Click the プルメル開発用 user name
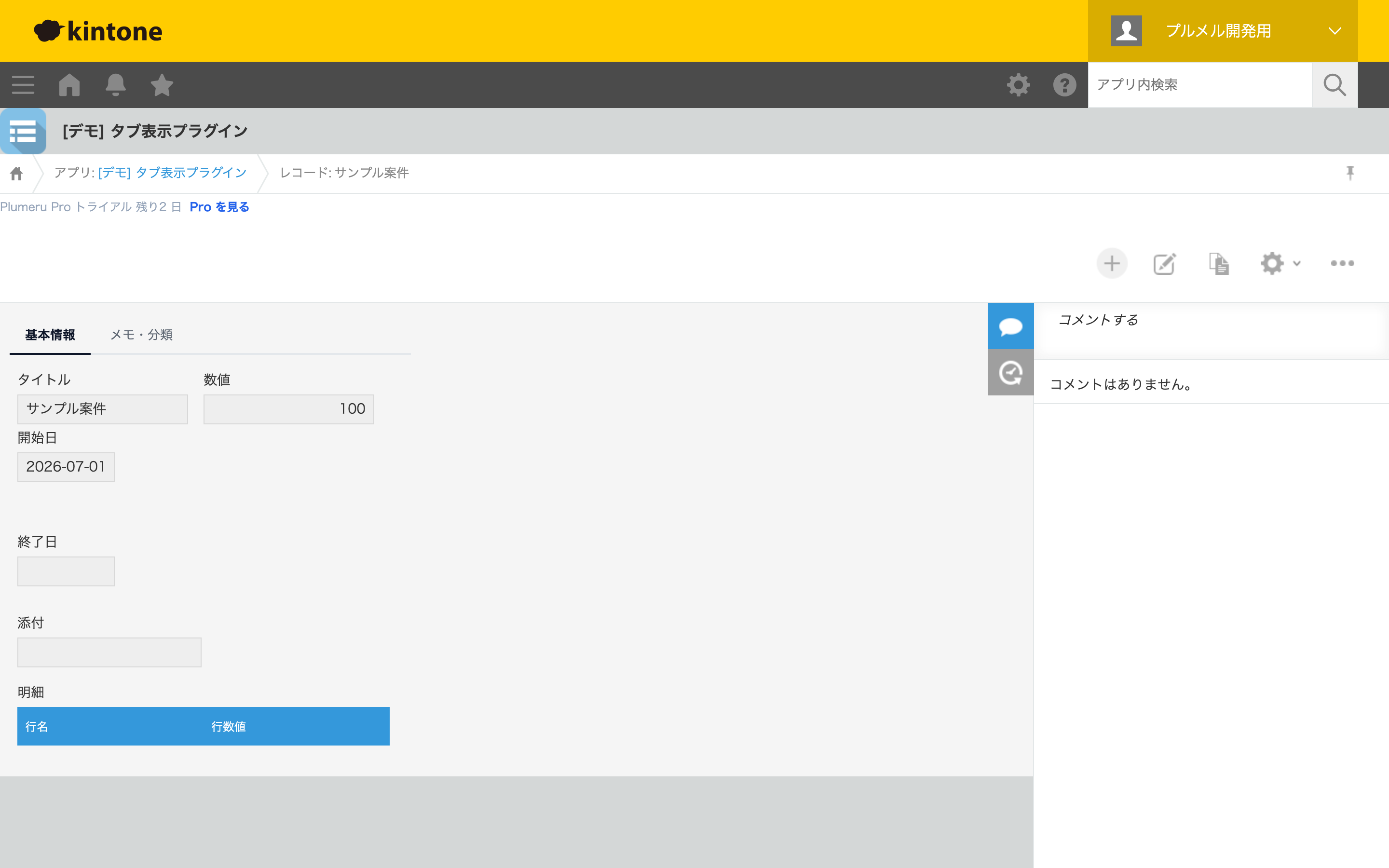Image resolution: width=1389 pixels, height=868 pixels. point(1219,31)
